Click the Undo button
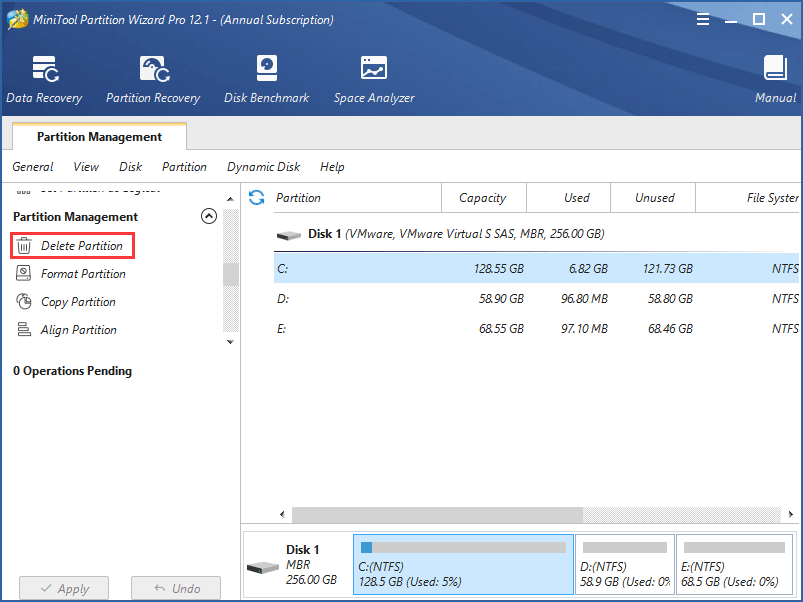Viewport: 803px width, 602px height. point(176,588)
